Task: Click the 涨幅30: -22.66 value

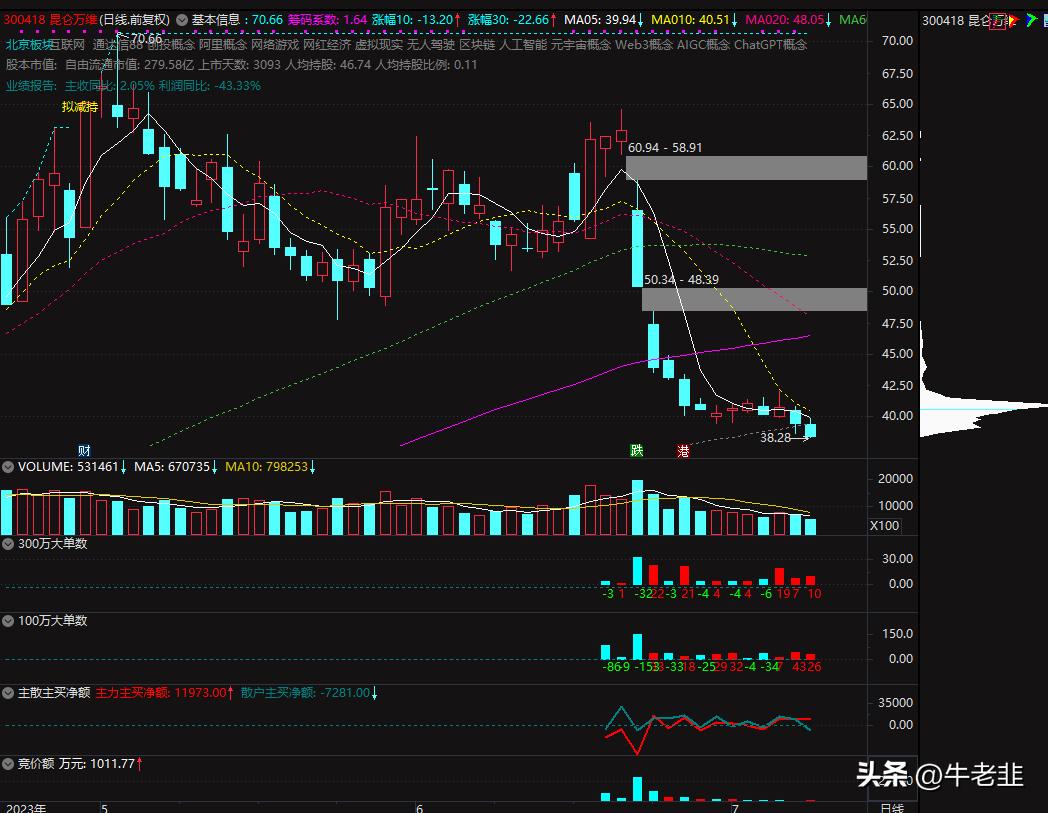Action: (511, 20)
